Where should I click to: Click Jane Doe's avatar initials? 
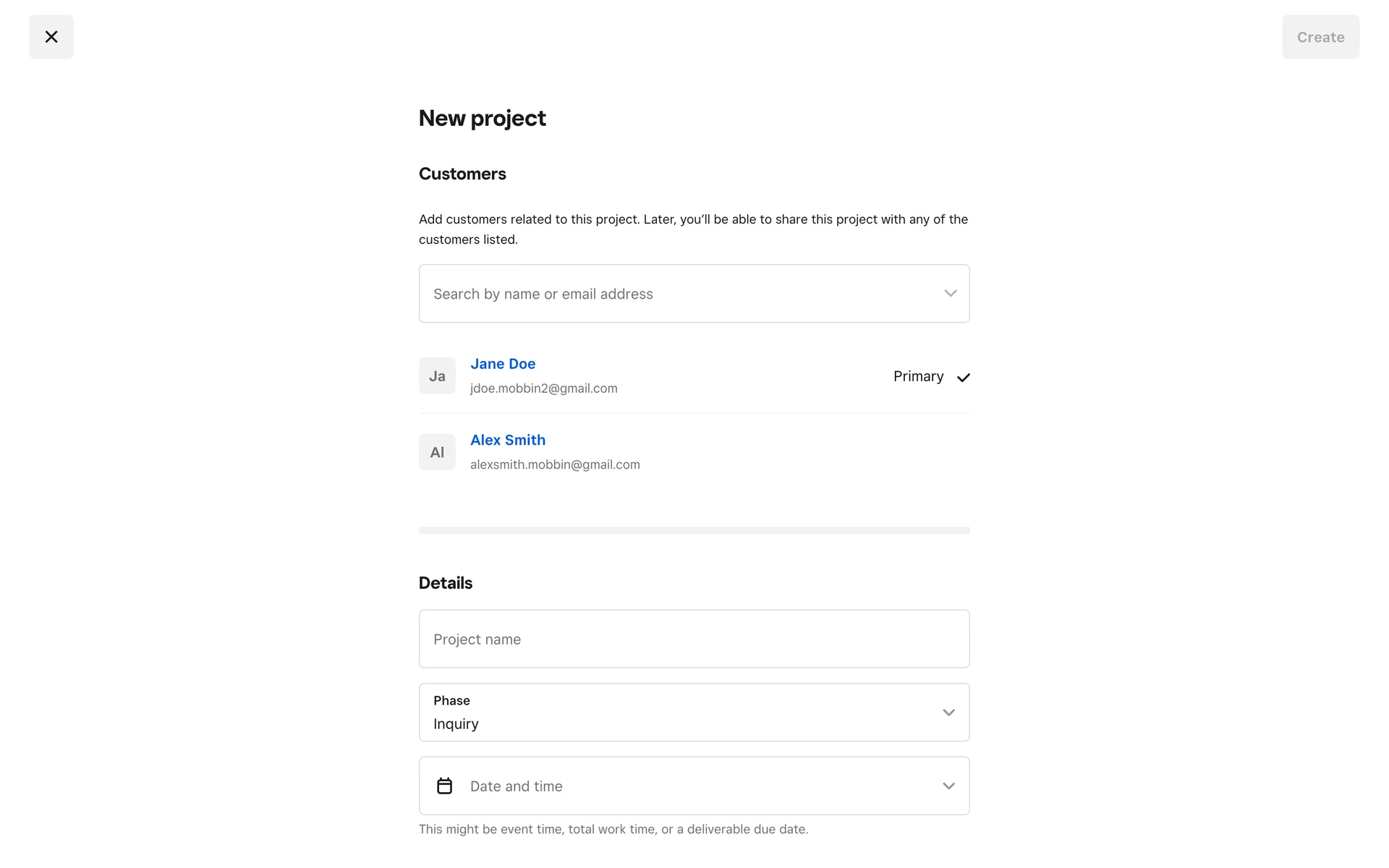tap(437, 376)
